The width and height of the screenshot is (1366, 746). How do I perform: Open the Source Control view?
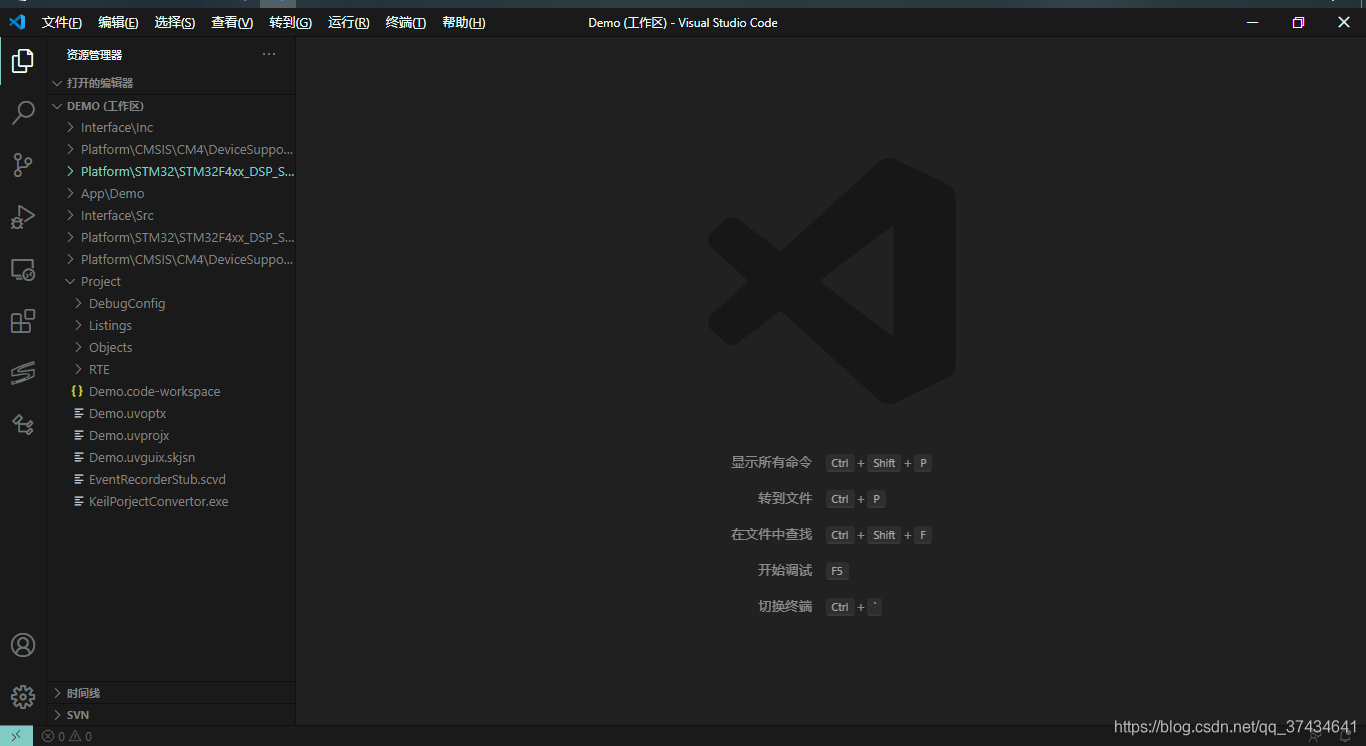point(22,165)
